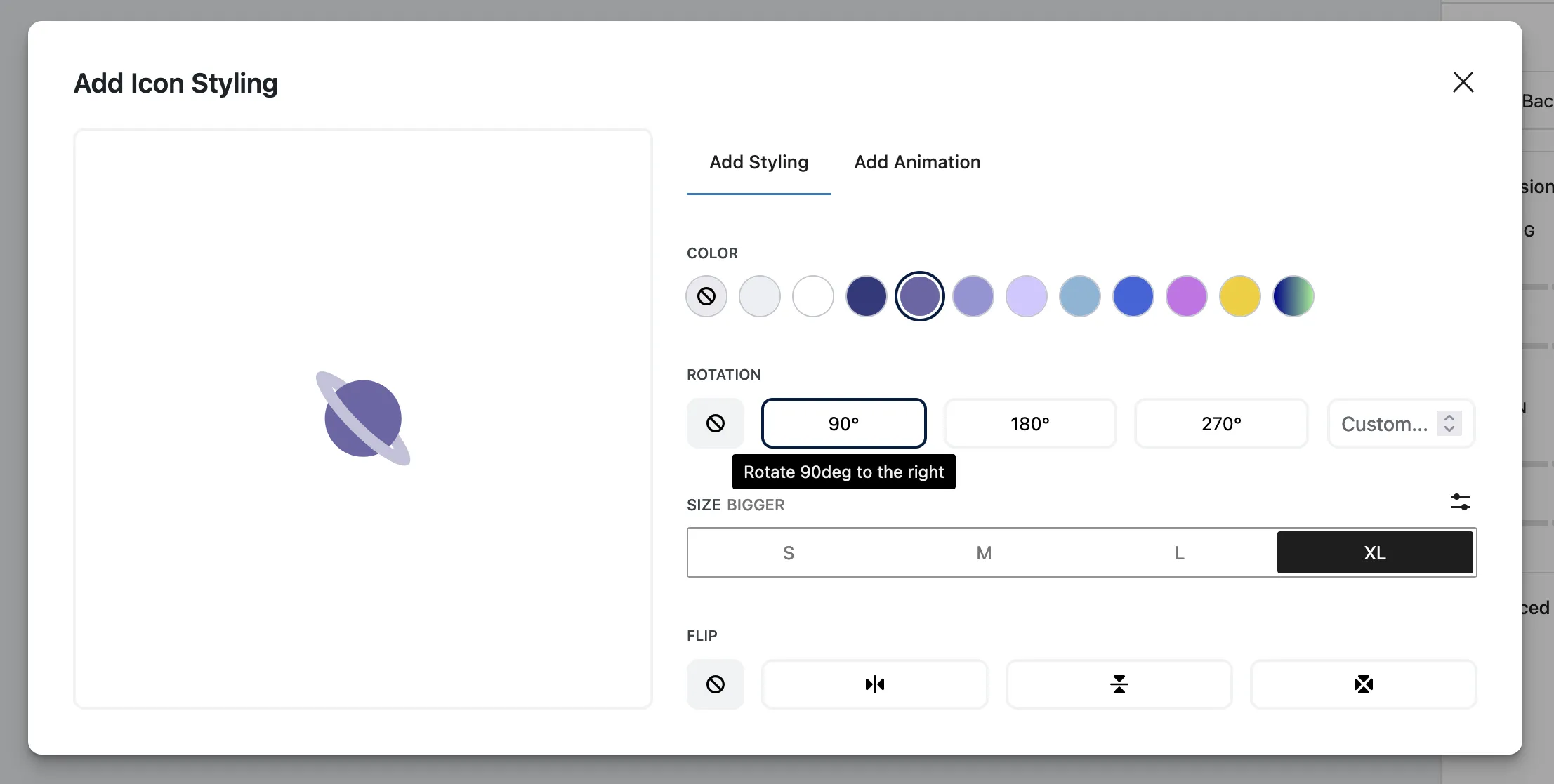
Task: Pick the yellow color swatch
Action: click(1239, 296)
